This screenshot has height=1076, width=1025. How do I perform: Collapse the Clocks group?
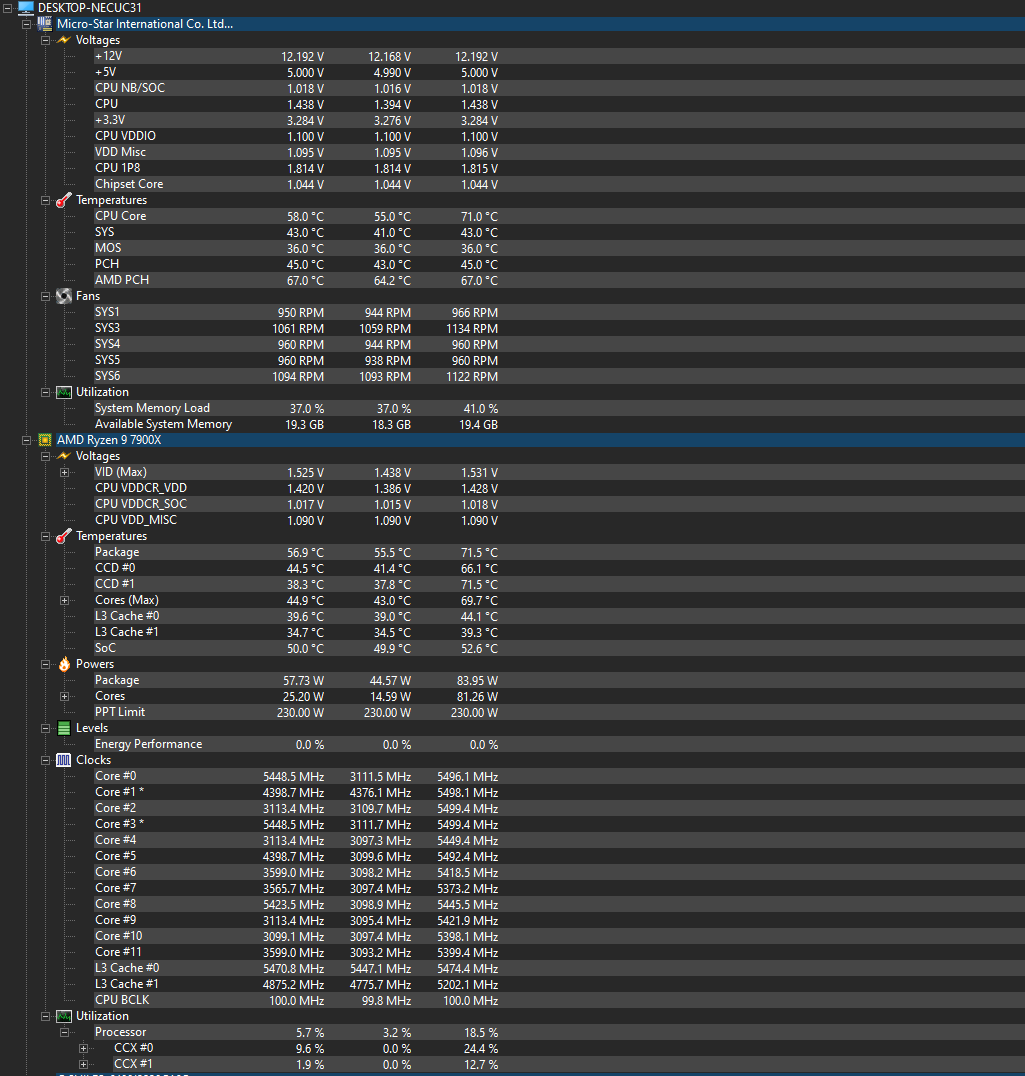[45, 760]
